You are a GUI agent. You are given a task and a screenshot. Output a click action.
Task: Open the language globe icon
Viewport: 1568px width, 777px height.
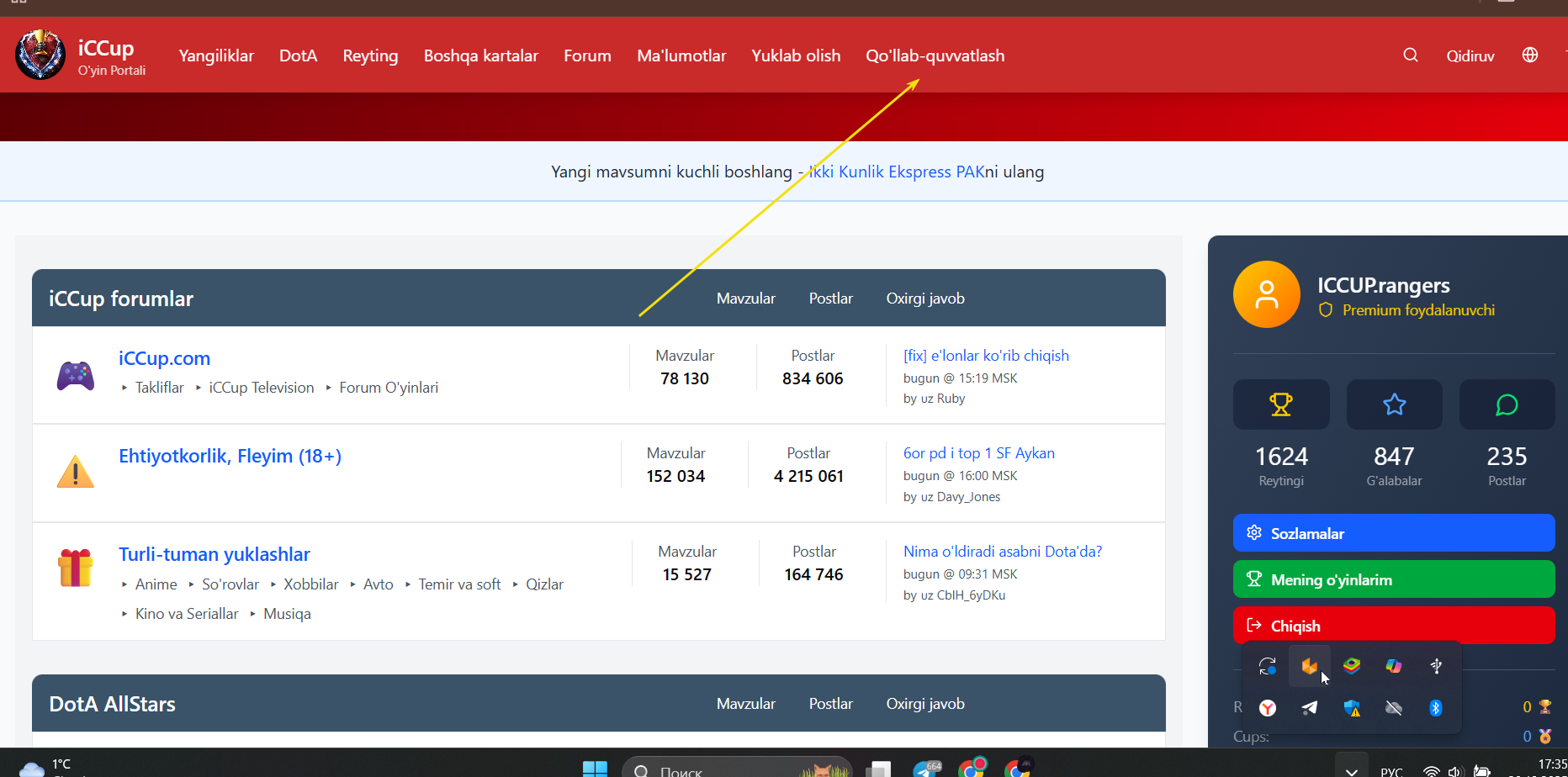pos(1530,55)
